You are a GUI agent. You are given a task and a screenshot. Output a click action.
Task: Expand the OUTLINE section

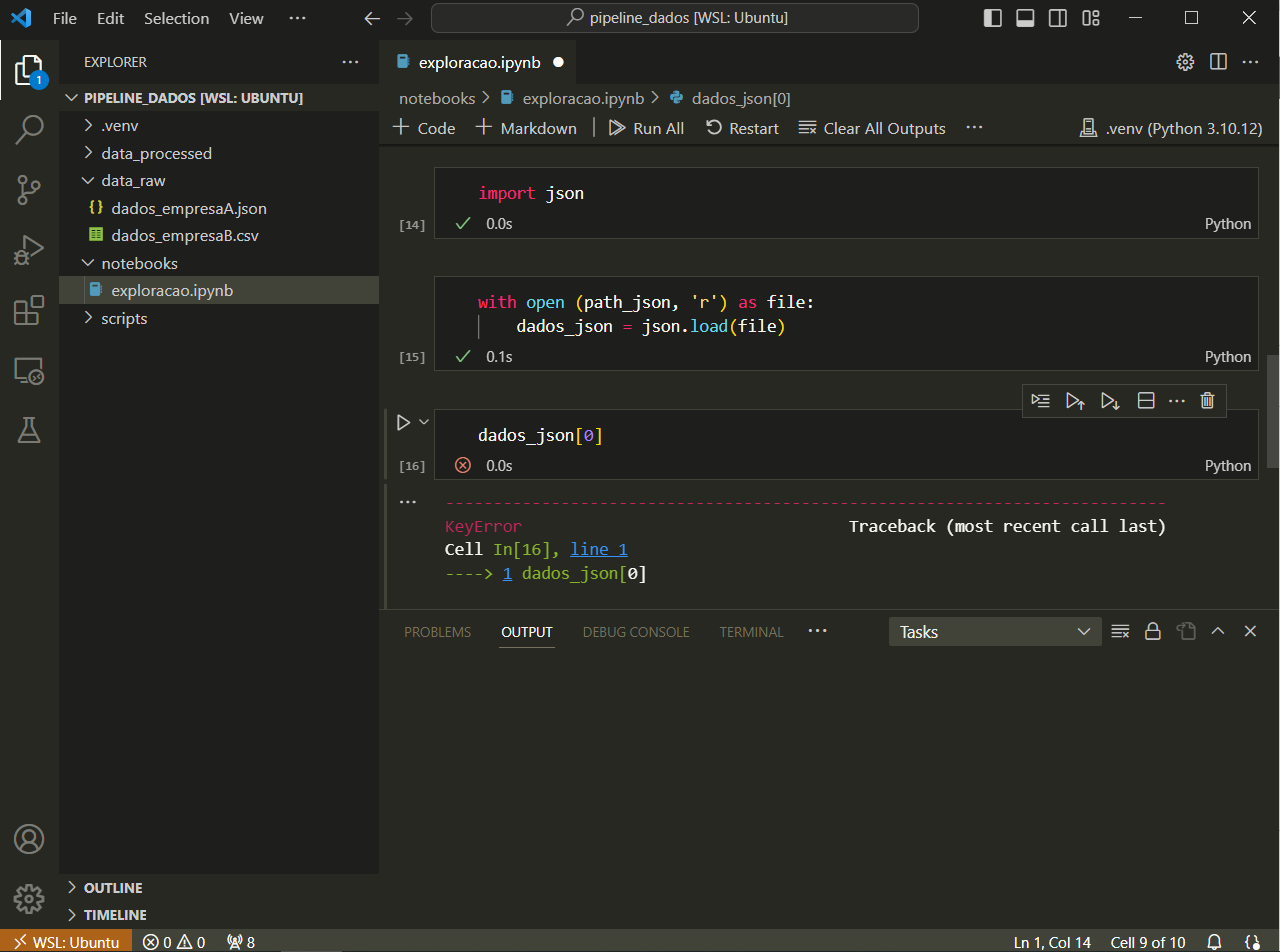click(219, 888)
